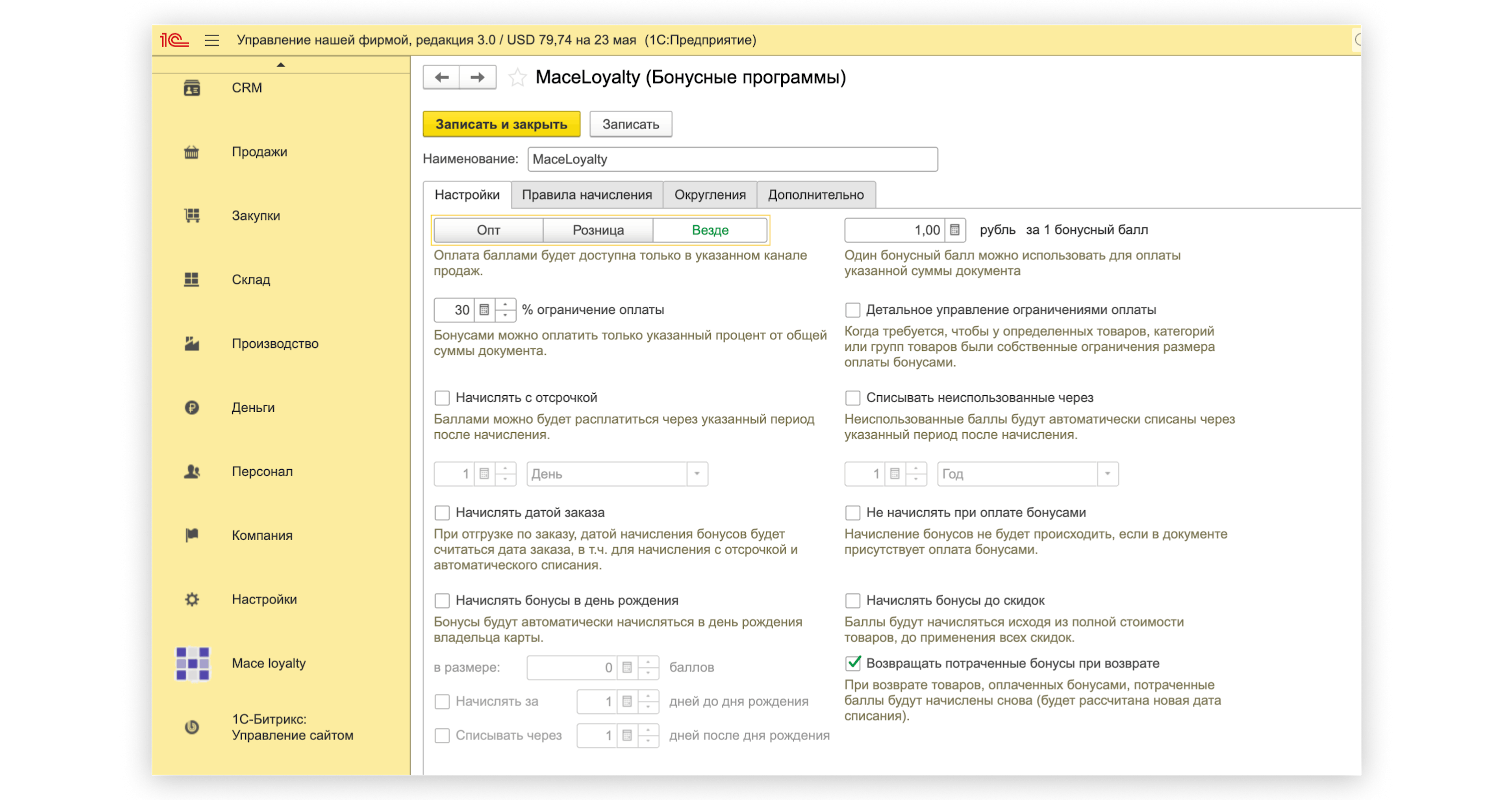Collapse sidebar scroll-up arrow at top
This screenshot has height=800, width=1512.
[x=281, y=65]
